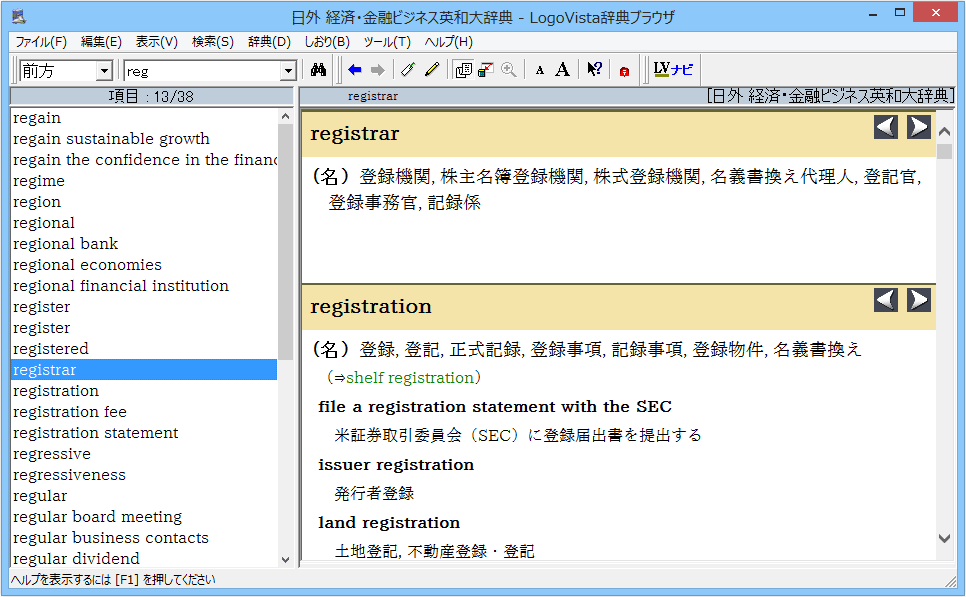Open the しおり(B) menu
966x597 pixels.
pos(327,42)
